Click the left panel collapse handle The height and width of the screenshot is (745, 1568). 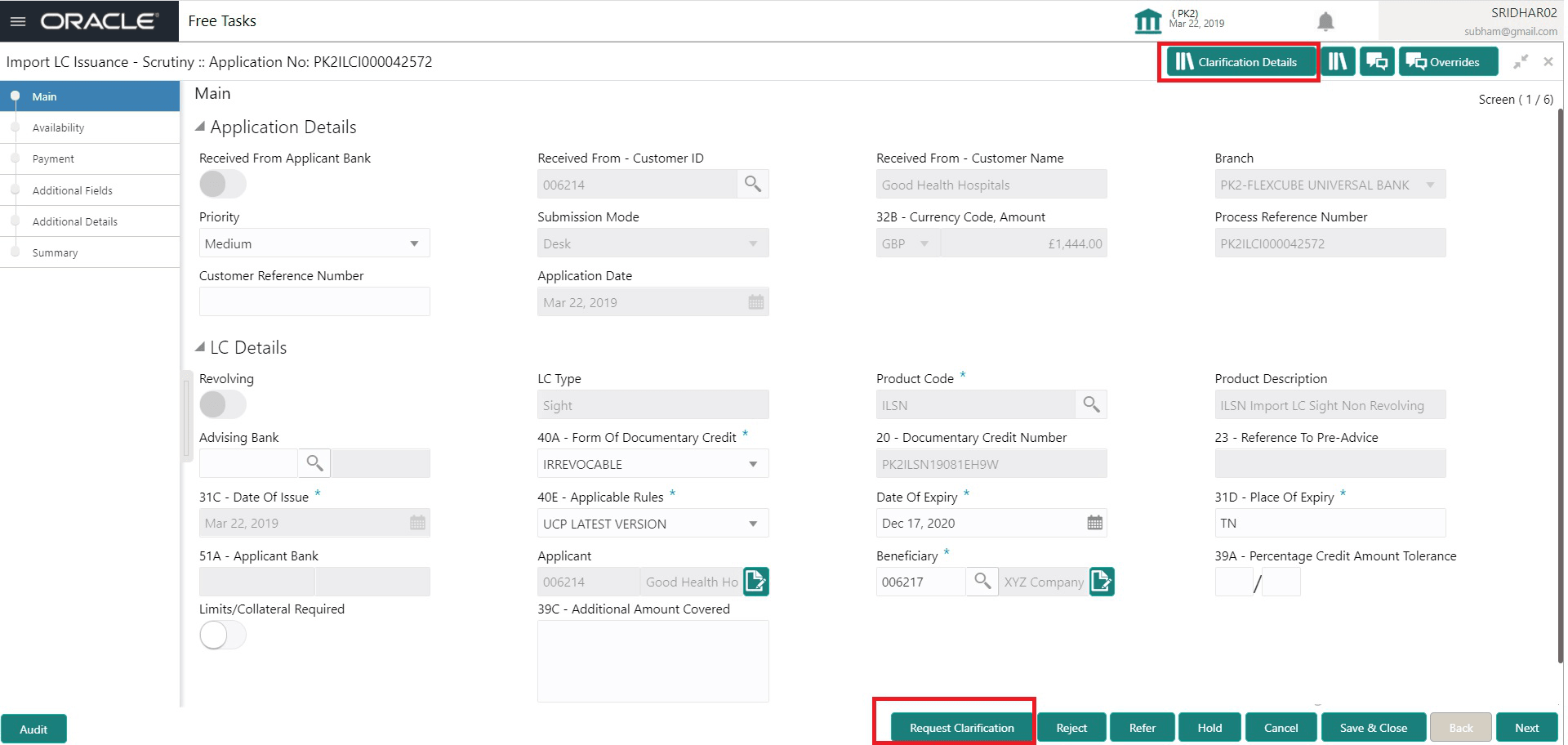pyautogui.click(x=186, y=417)
